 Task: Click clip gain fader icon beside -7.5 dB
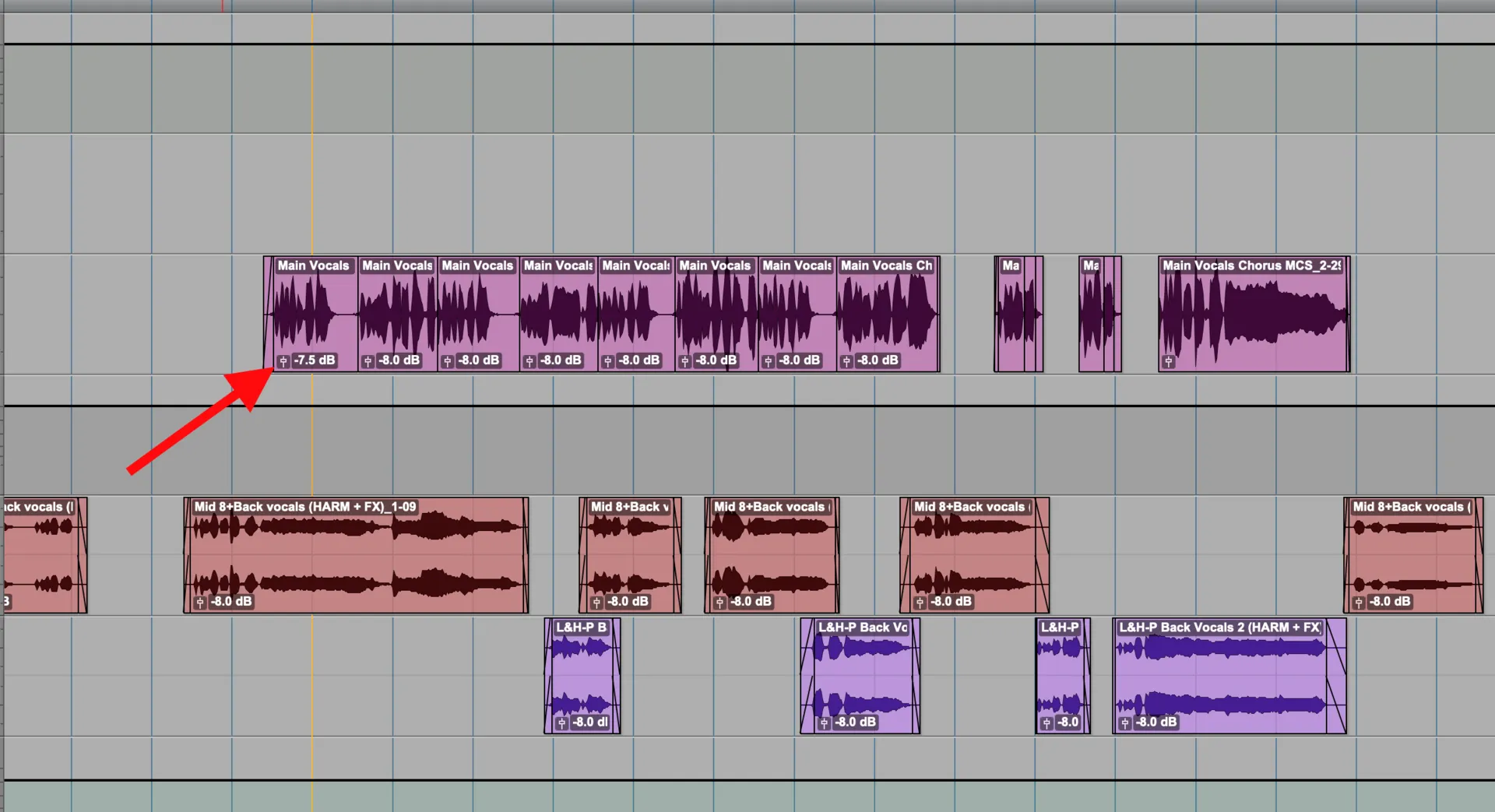coord(283,361)
